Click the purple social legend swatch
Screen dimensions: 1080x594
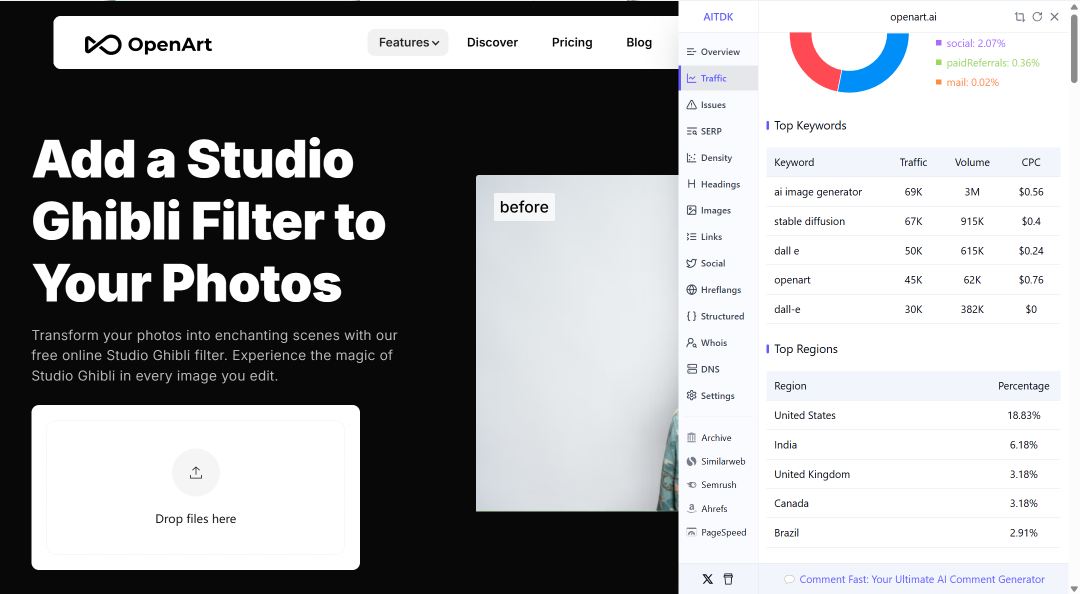(x=939, y=43)
